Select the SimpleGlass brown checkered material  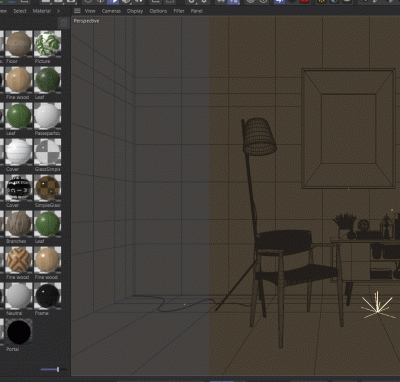tap(47, 188)
